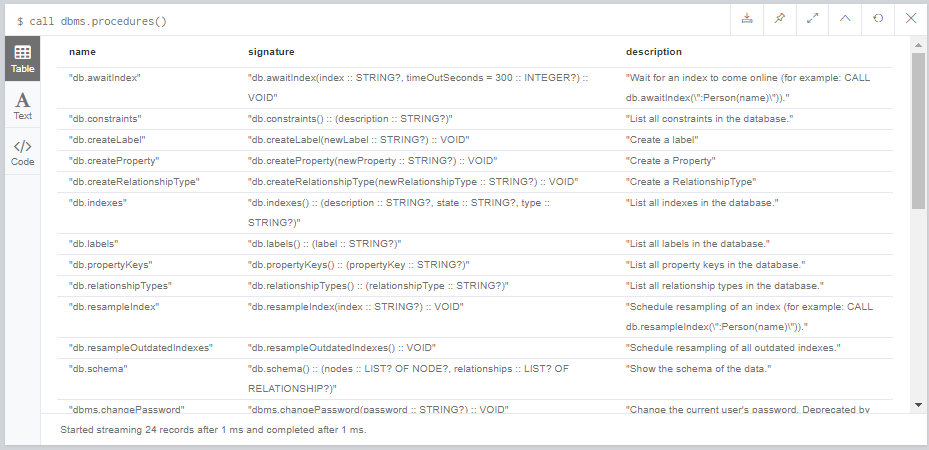Expand frame to fullscreen
This screenshot has width=929, height=450.
click(812, 18)
